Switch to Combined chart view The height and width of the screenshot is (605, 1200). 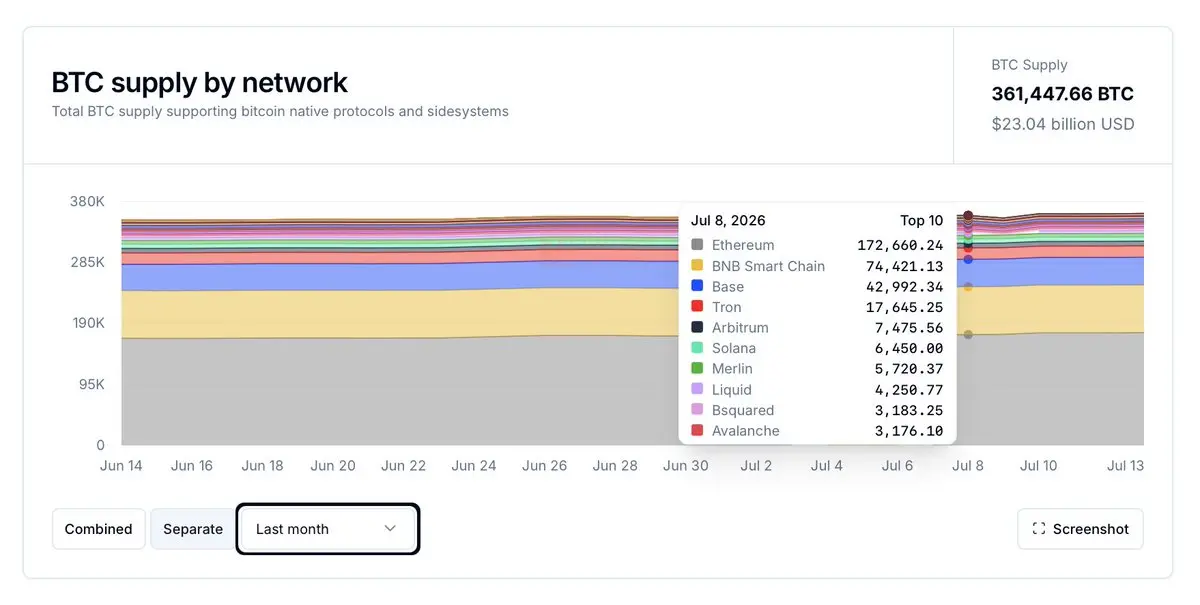click(98, 529)
